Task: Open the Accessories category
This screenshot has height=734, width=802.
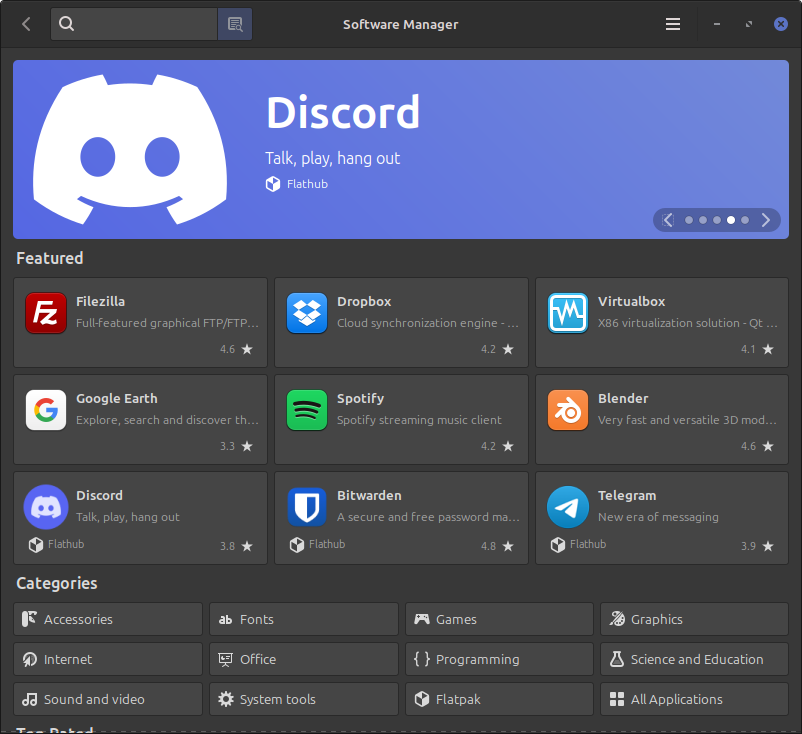Action: click(108, 619)
